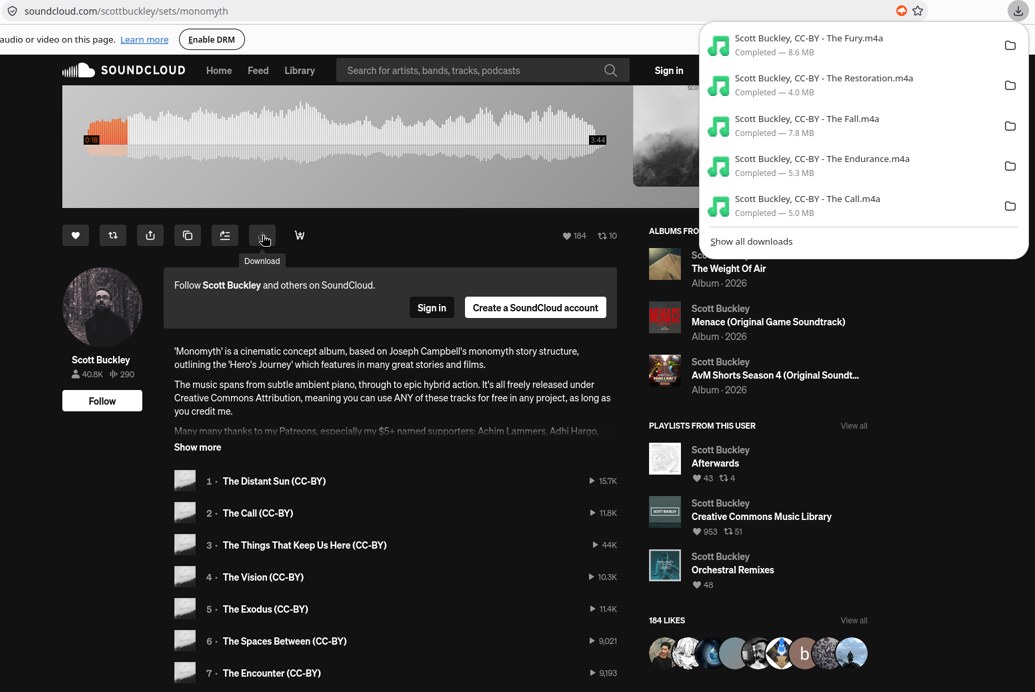The image size is (1035, 692).
Task: Show The Call.m4a in folder
Action: point(1010,206)
